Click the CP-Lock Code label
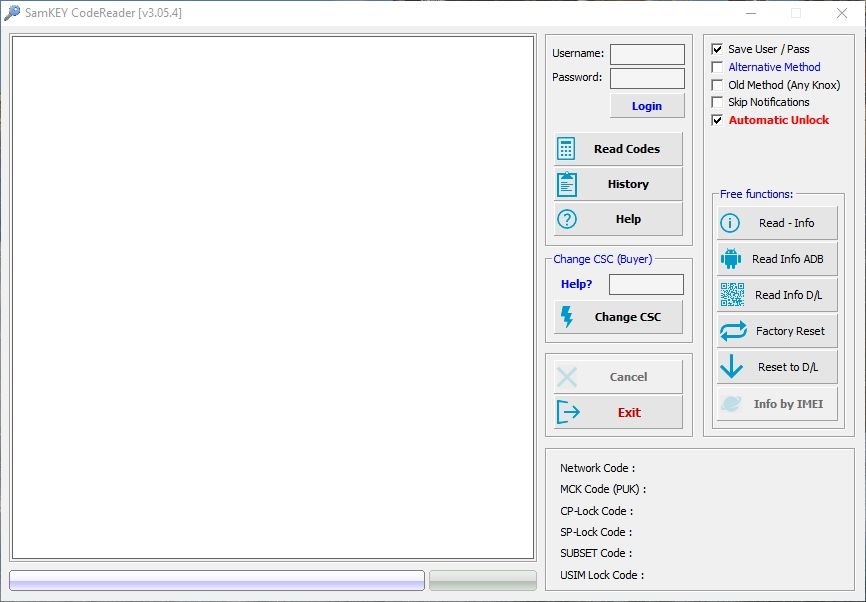 596,511
